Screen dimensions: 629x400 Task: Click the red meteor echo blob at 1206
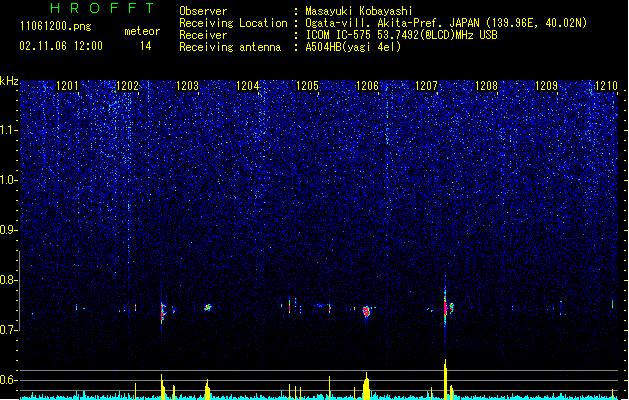point(366,311)
